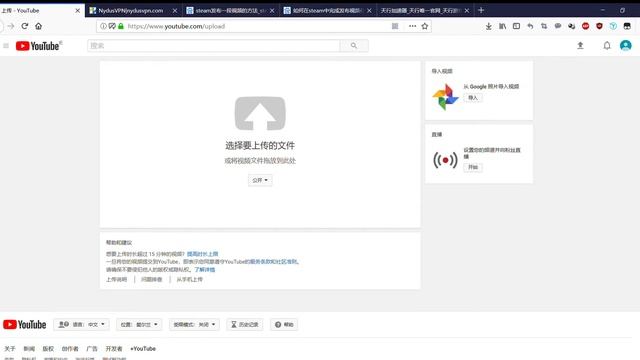Go forward with the browser arrow

click(11, 26)
